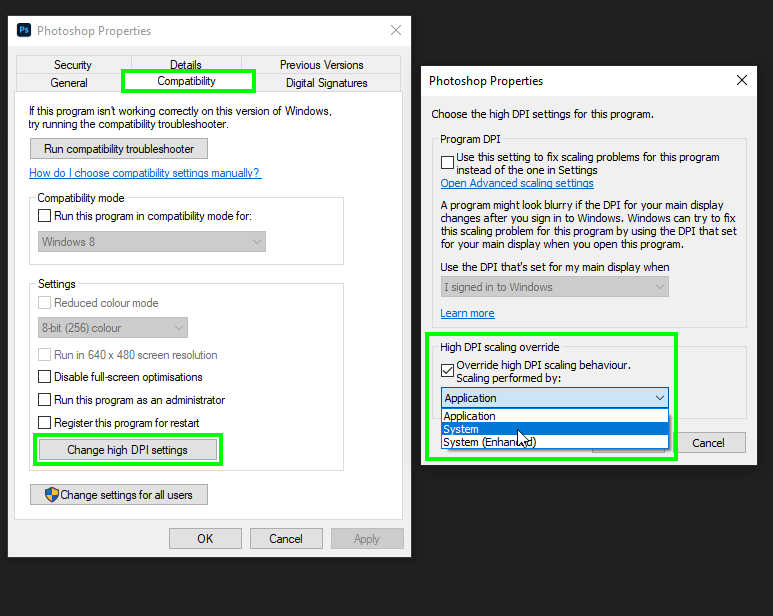
Task: Expand 'I signed in to Windows' dropdown
Action: pyautogui.click(x=555, y=287)
